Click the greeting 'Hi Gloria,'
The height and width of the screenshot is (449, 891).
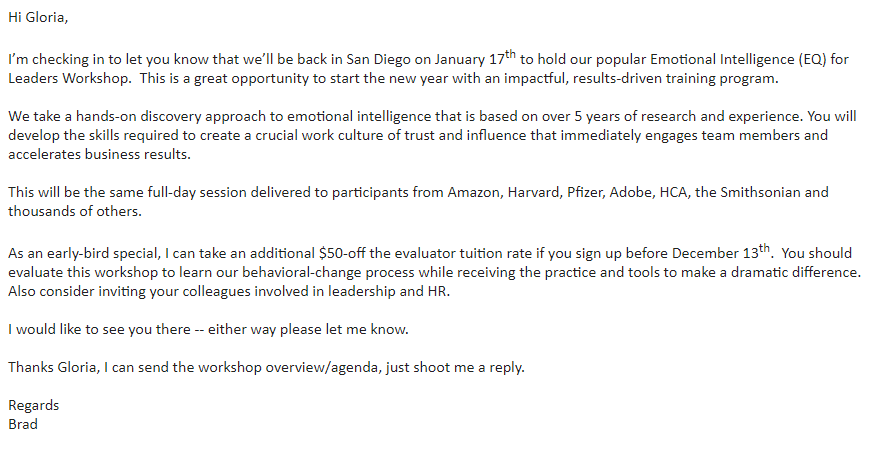[x=38, y=18]
